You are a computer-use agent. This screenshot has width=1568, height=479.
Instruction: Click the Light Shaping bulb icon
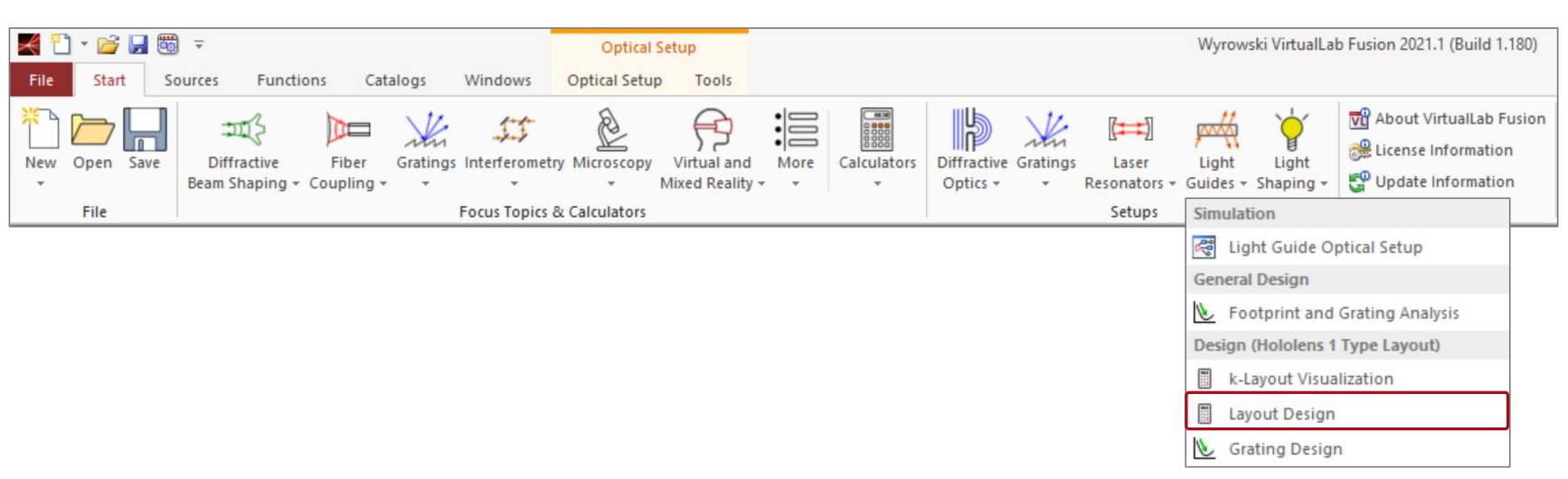tap(1291, 129)
